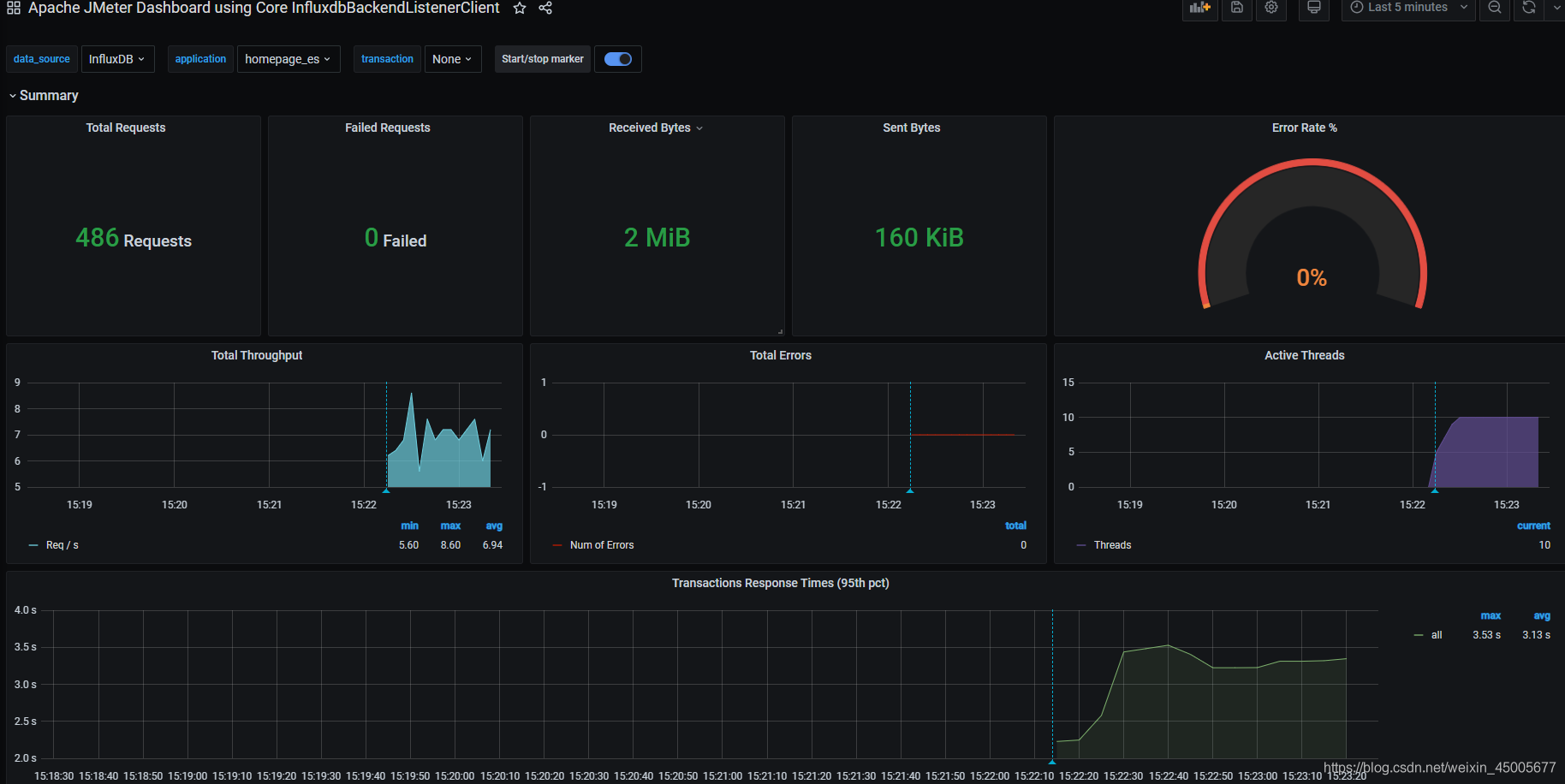
Task: Cycle view mode monitor icon
Action: [x=1314, y=8]
